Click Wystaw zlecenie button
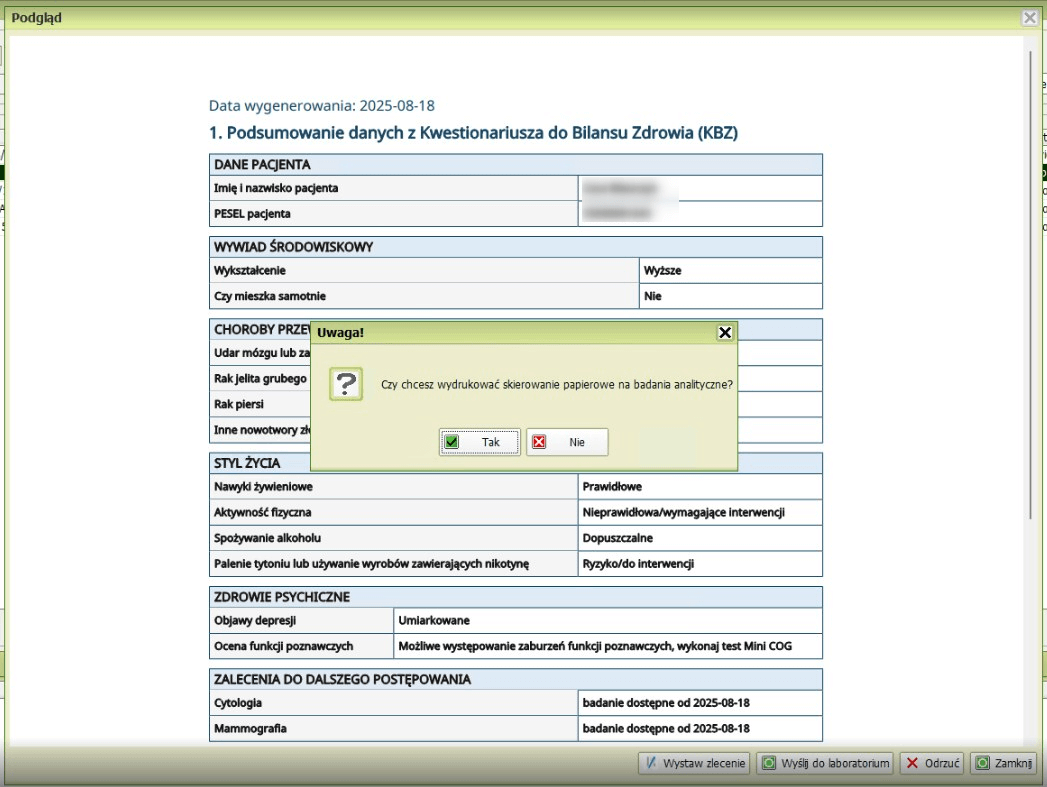The height and width of the screenshot is (787, 1047). click(694, 763)
